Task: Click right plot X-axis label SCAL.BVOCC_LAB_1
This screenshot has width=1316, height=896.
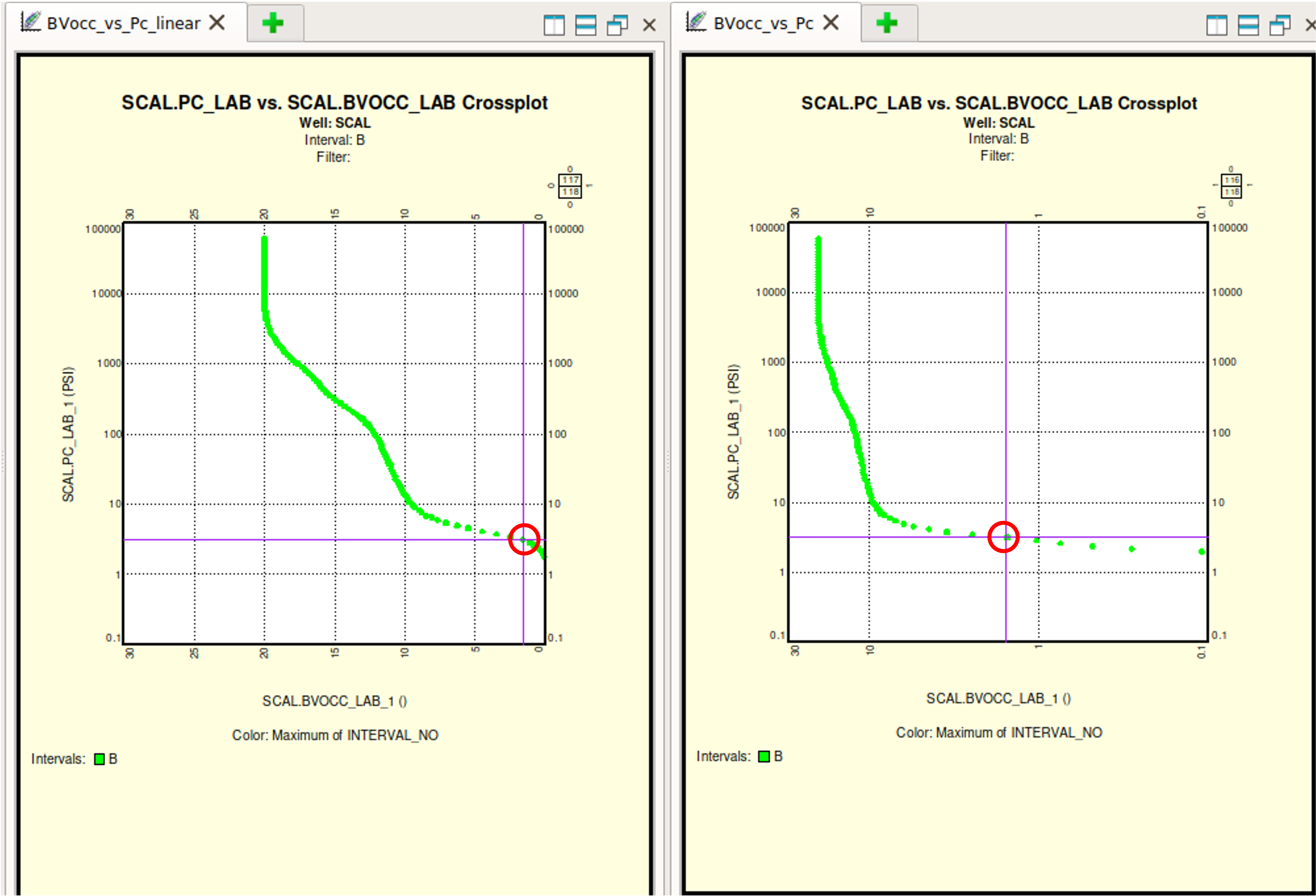Action: tap(998, 698)
